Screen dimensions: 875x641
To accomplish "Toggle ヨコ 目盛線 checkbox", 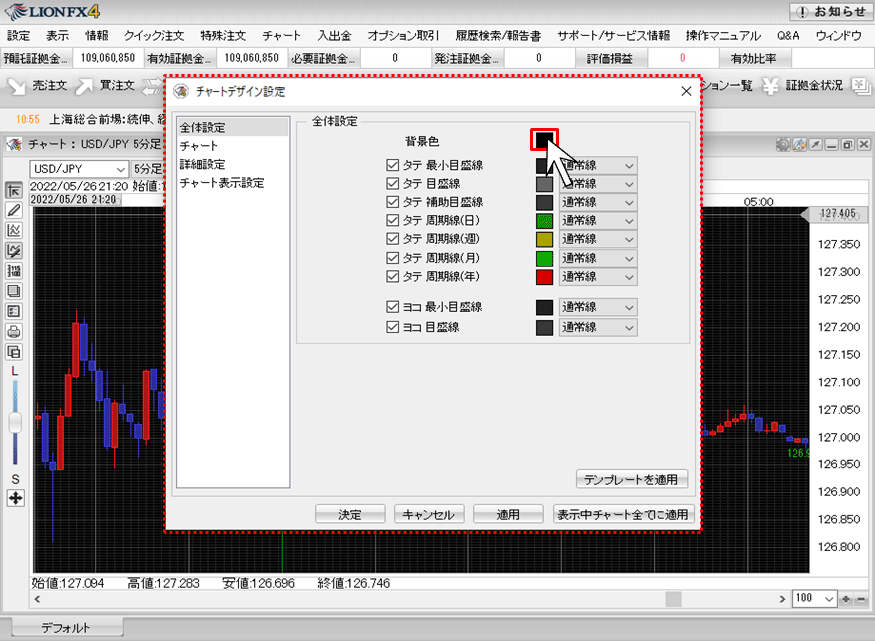I will coord(393,327).
